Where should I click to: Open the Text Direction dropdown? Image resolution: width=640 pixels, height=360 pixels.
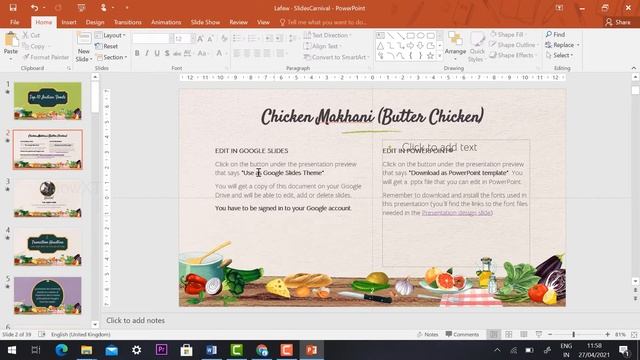point(328,35)
